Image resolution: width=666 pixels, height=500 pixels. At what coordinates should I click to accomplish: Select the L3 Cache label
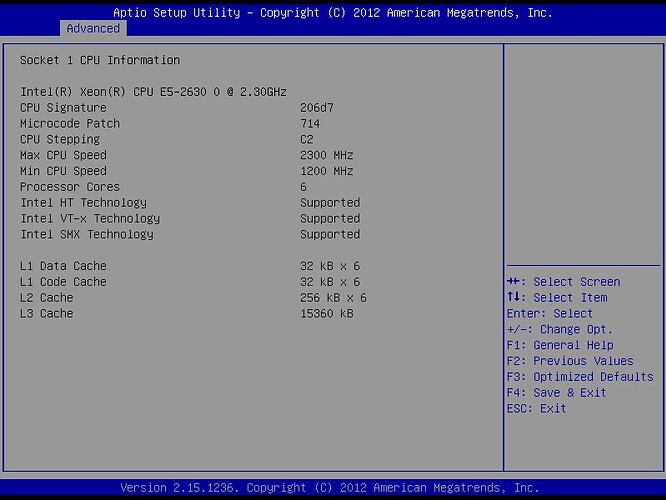click(47, 314)
